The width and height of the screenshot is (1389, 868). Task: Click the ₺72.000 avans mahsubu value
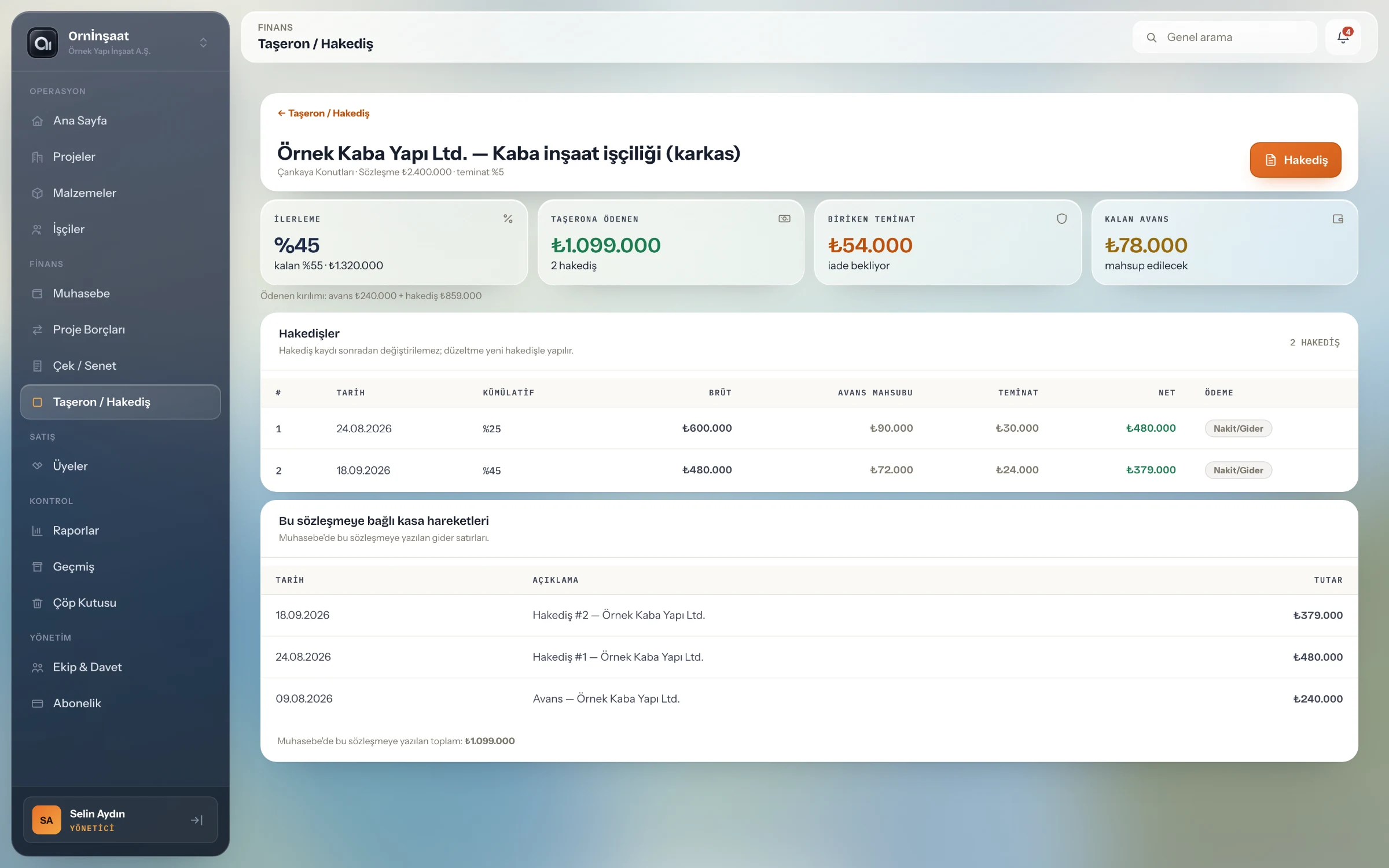click(x=891, y=470)
